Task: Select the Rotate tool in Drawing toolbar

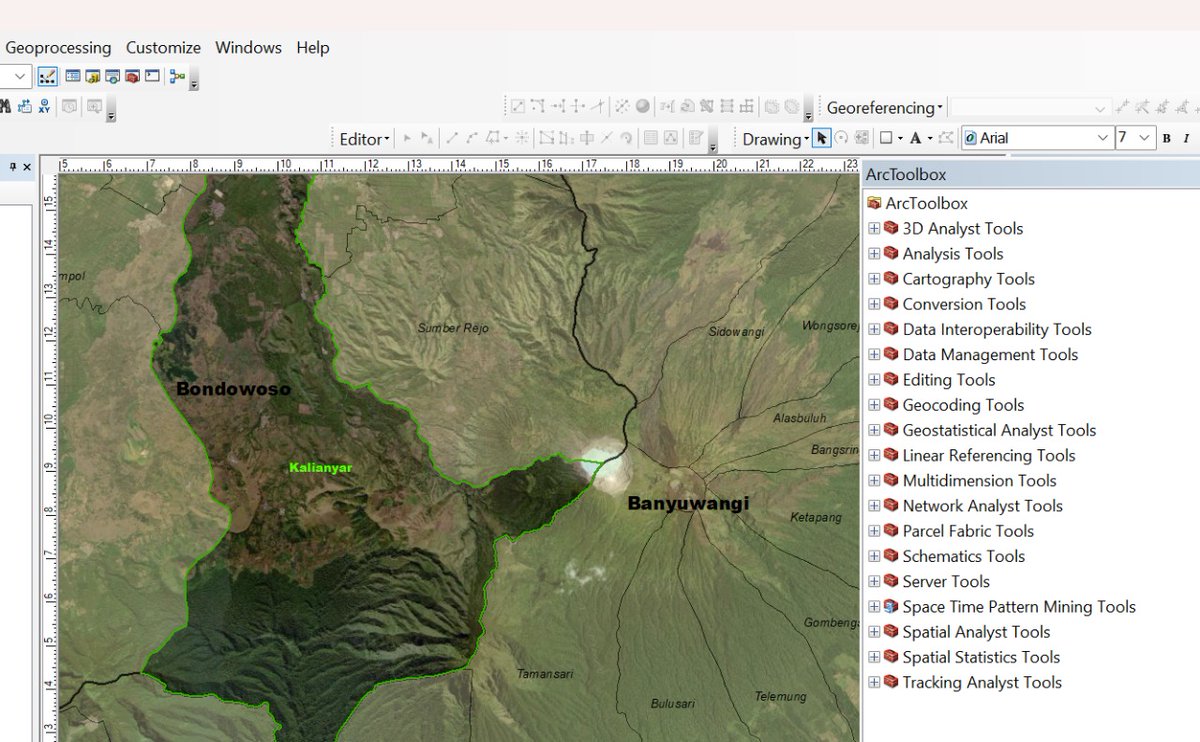Action: pyautogui.click(x=841, y=138)
